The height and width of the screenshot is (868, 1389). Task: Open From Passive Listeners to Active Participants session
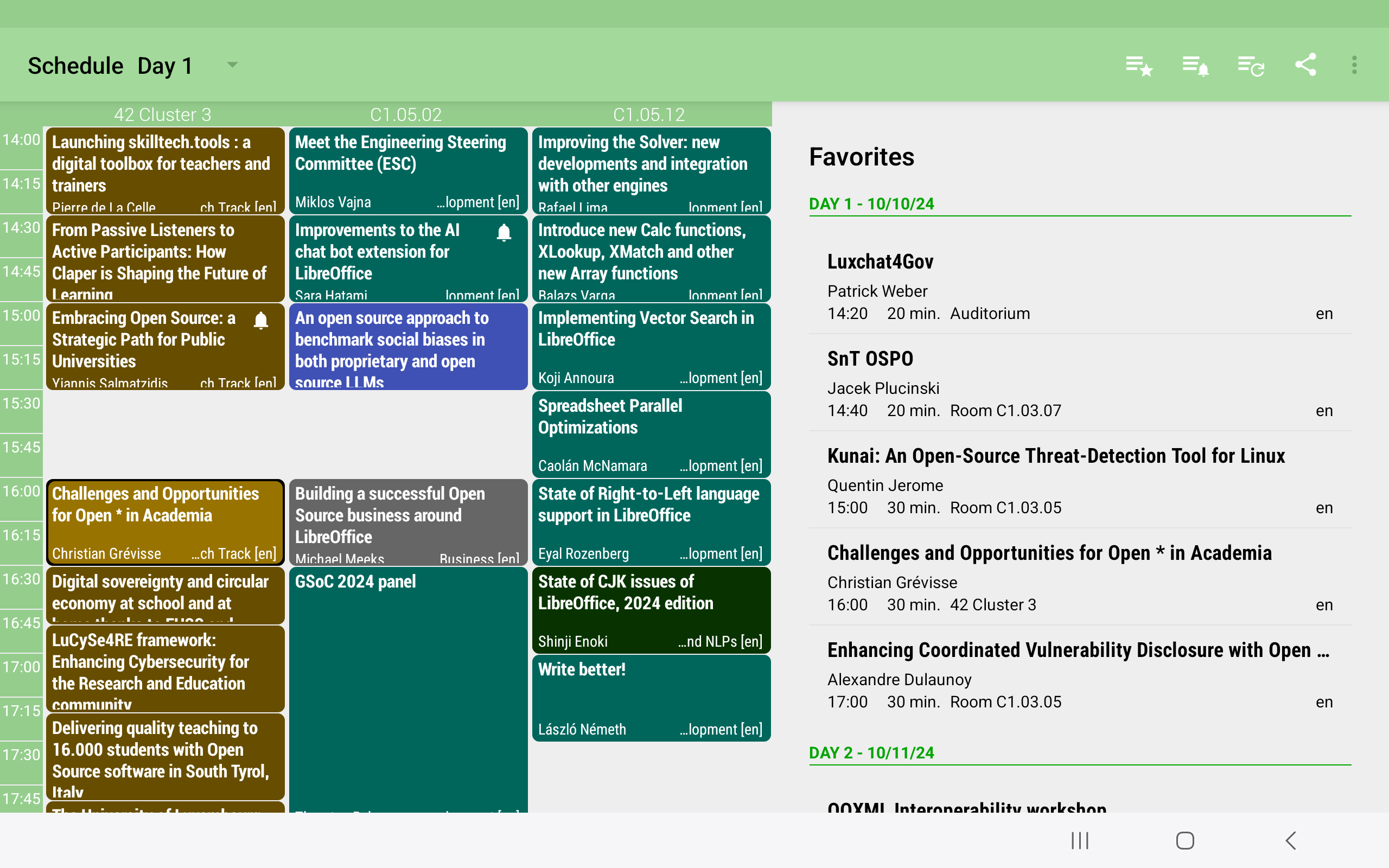click(165, 258)
